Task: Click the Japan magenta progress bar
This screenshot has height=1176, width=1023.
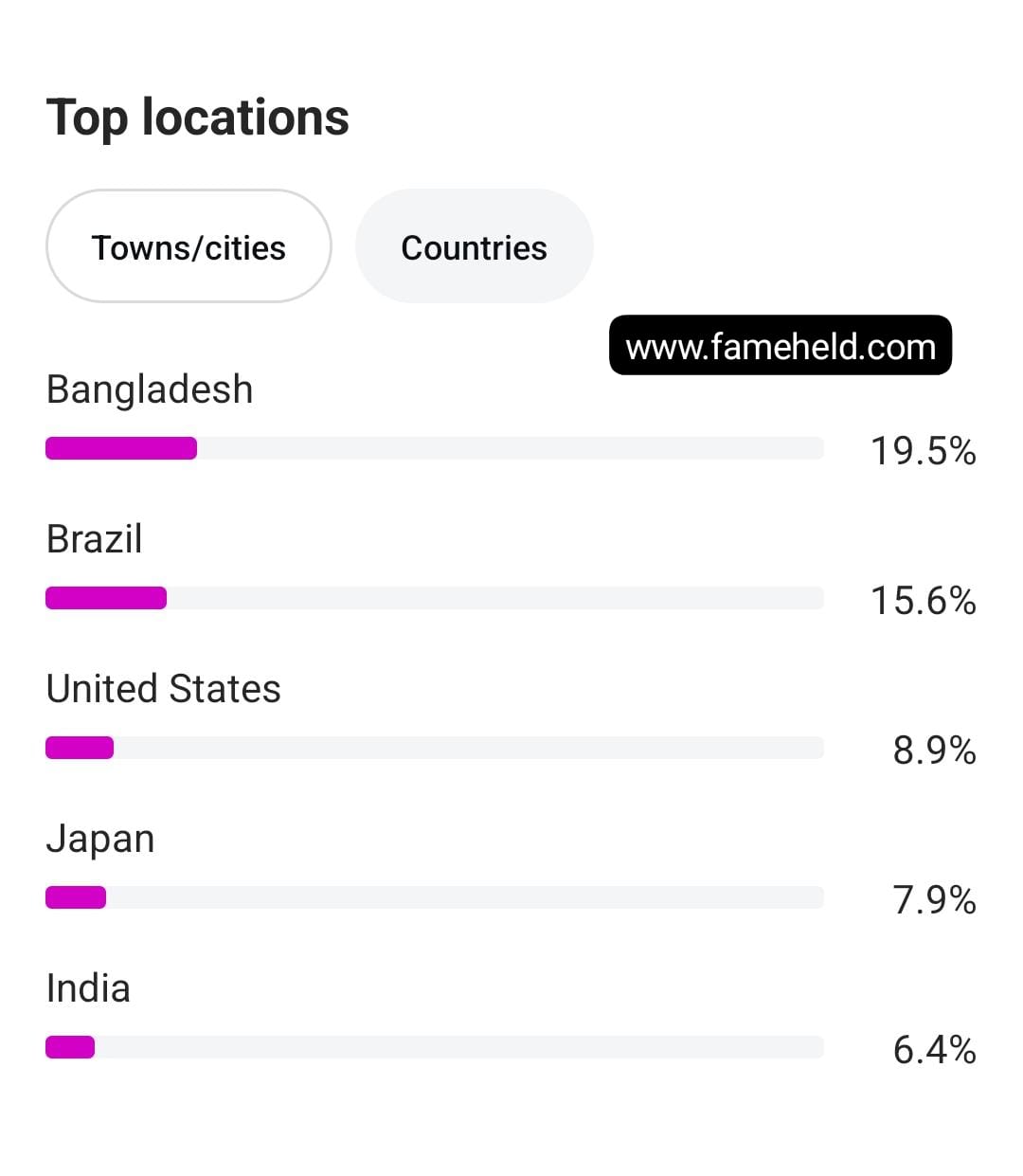Action: 76,897
